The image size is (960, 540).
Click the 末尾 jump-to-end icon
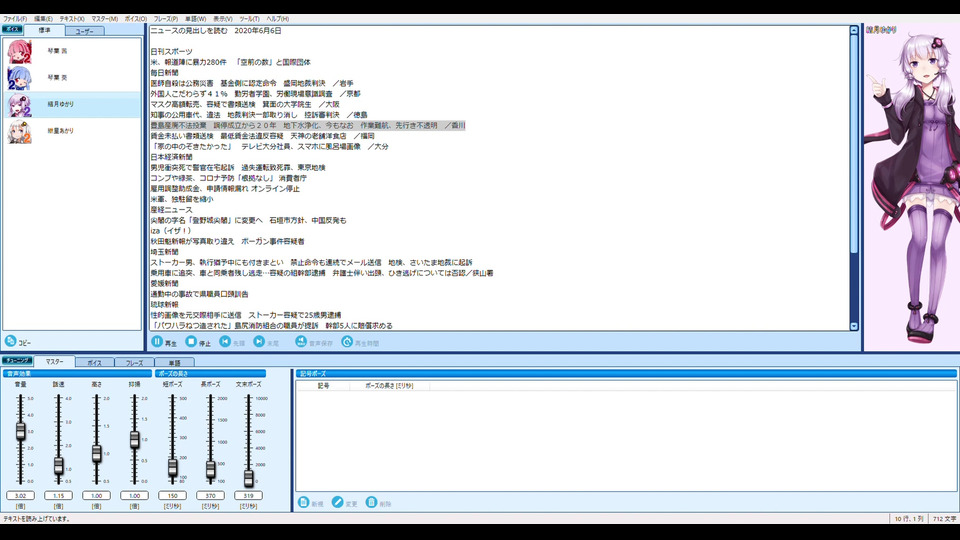pyautogui.click(x=260, y=342)
